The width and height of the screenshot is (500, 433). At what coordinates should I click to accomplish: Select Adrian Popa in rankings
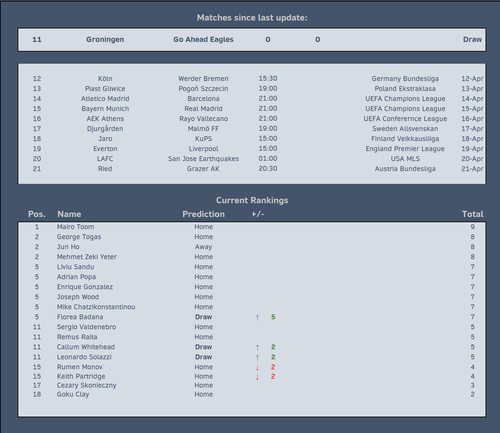(x=76, y=277)
